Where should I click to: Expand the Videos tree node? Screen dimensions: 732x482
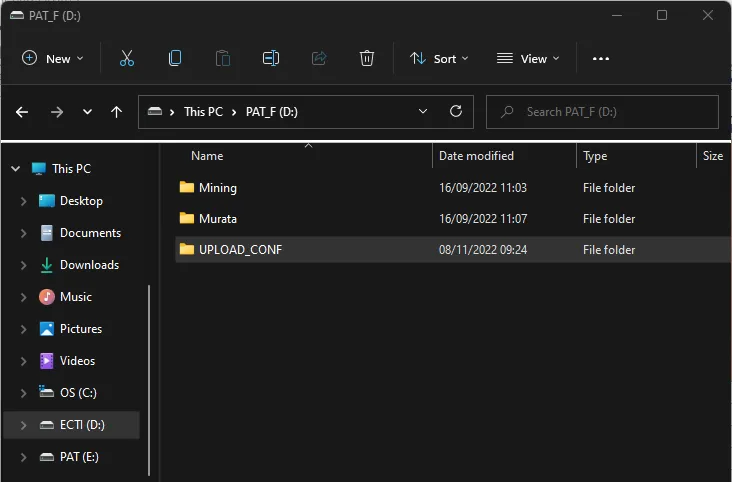coord(23,361)
